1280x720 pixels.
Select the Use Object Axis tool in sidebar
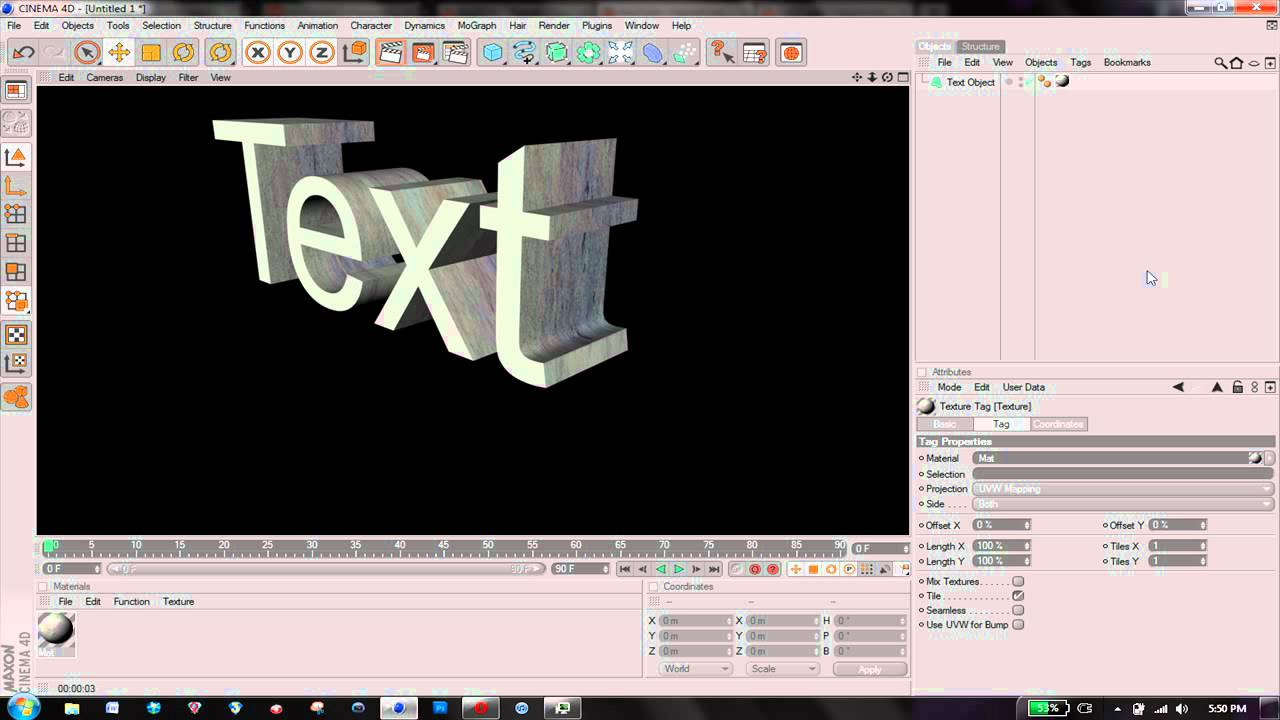pos(16,186)
